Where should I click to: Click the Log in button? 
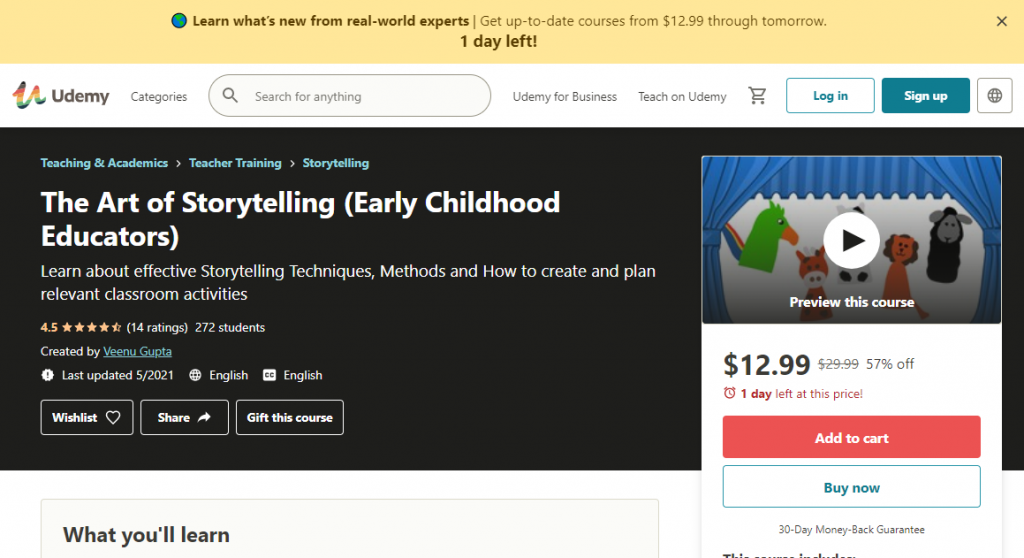click(830, 96)
